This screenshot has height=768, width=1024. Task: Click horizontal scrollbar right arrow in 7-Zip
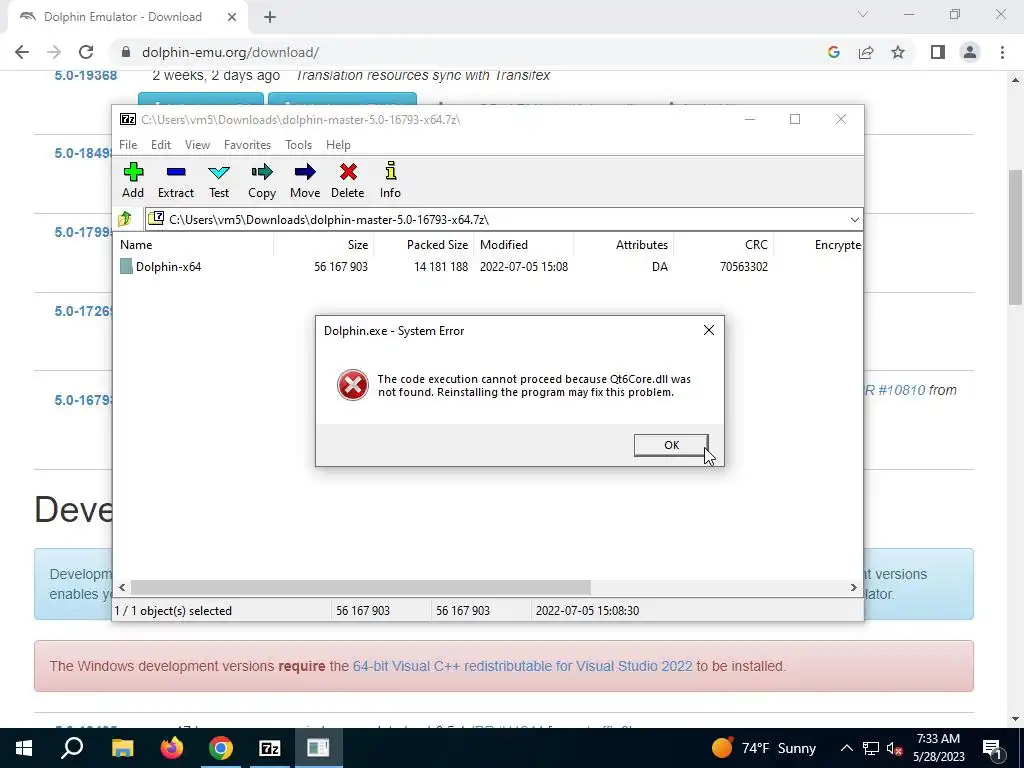pyautogui.click(x=853, y=588)
